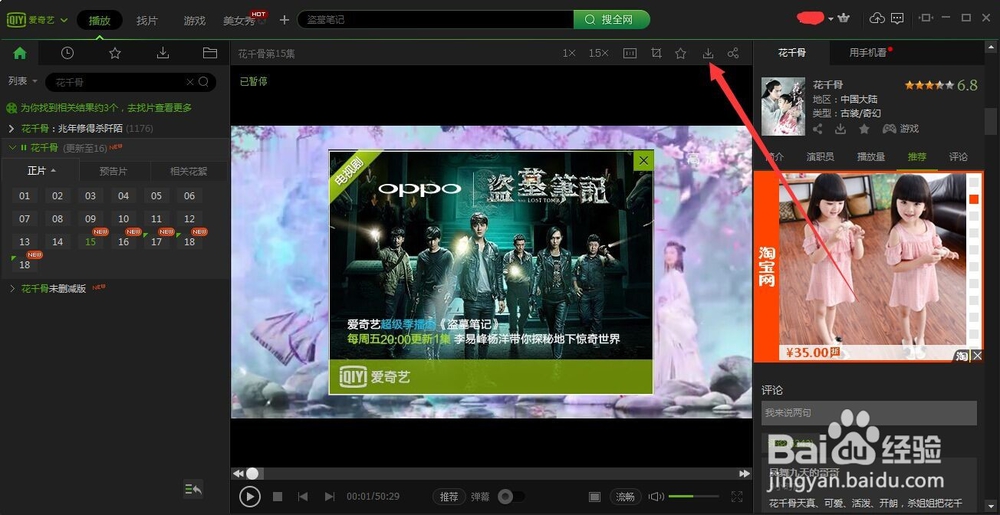Screen dimensions: 1000x515
Task: Click the play button
Action: coord(249,497)
